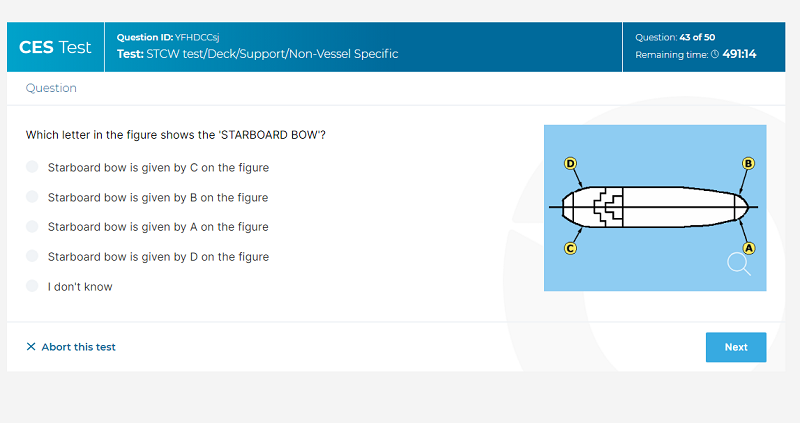Image resolution: width=800 pixels, height=423 pixels.
Task: Click the CES Test logo
Action: pos(55,47)
